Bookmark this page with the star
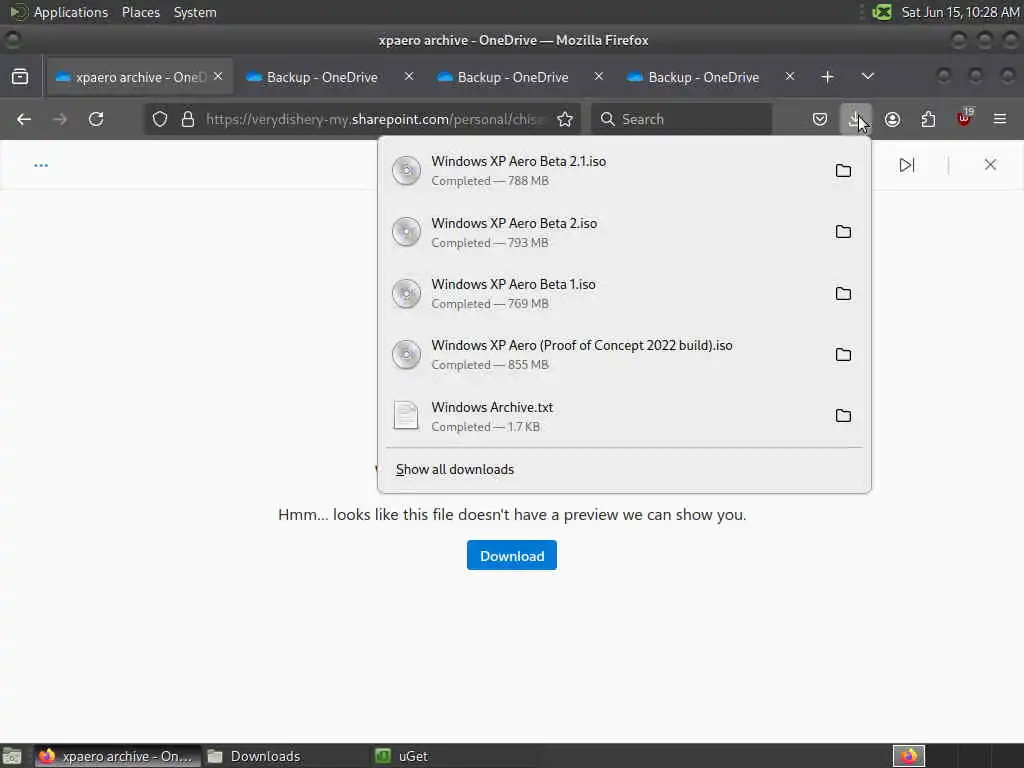Viewport: 1024px width, 768px height. pyautogui.click(x=565, y=119)
